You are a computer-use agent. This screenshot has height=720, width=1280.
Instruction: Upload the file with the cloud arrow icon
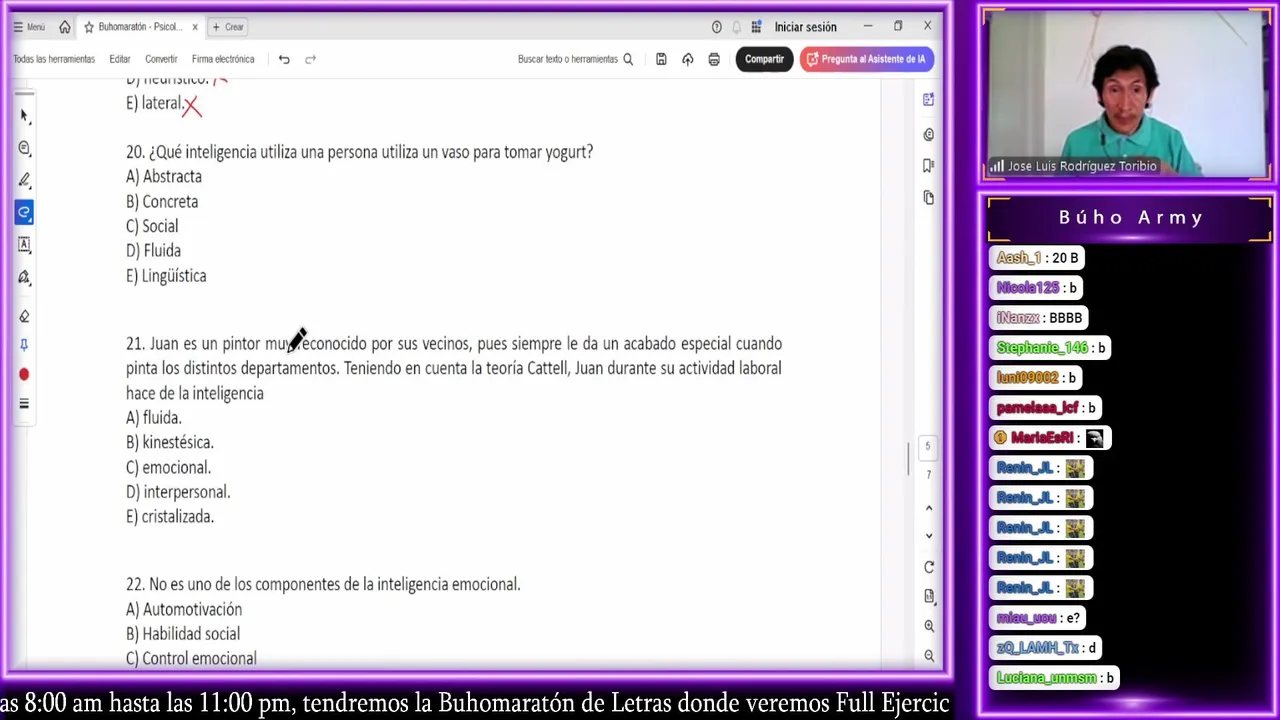687,59
